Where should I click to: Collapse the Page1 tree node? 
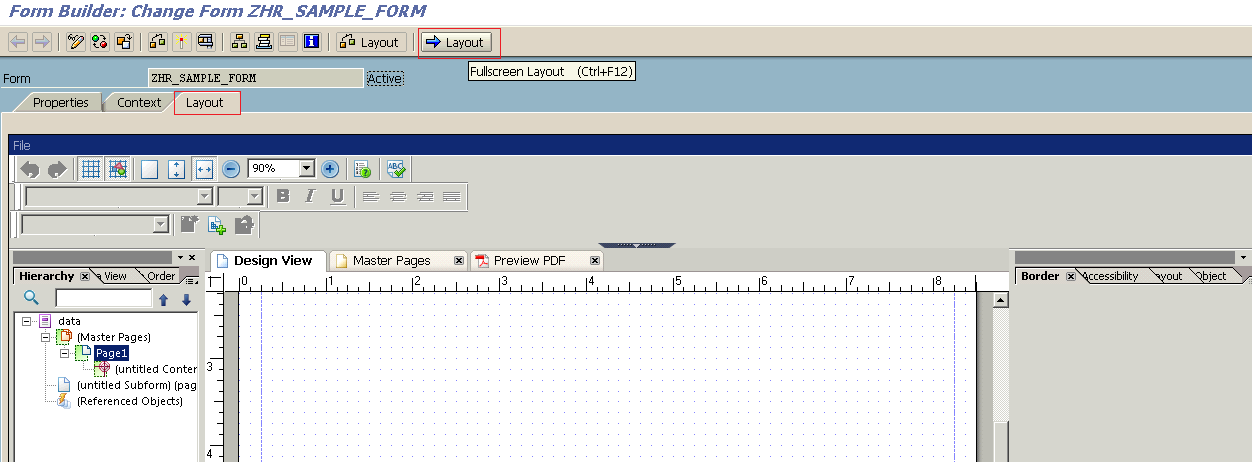[65, 353]
